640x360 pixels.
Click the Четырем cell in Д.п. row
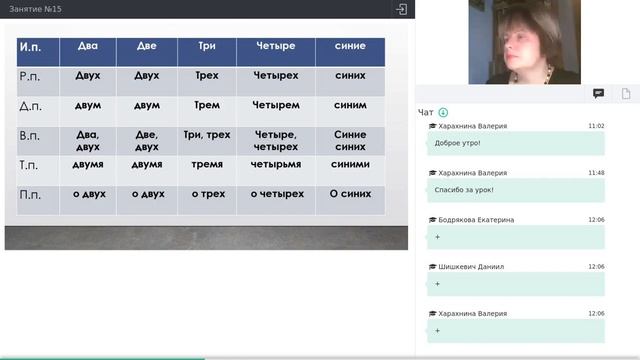click(276, 111)
